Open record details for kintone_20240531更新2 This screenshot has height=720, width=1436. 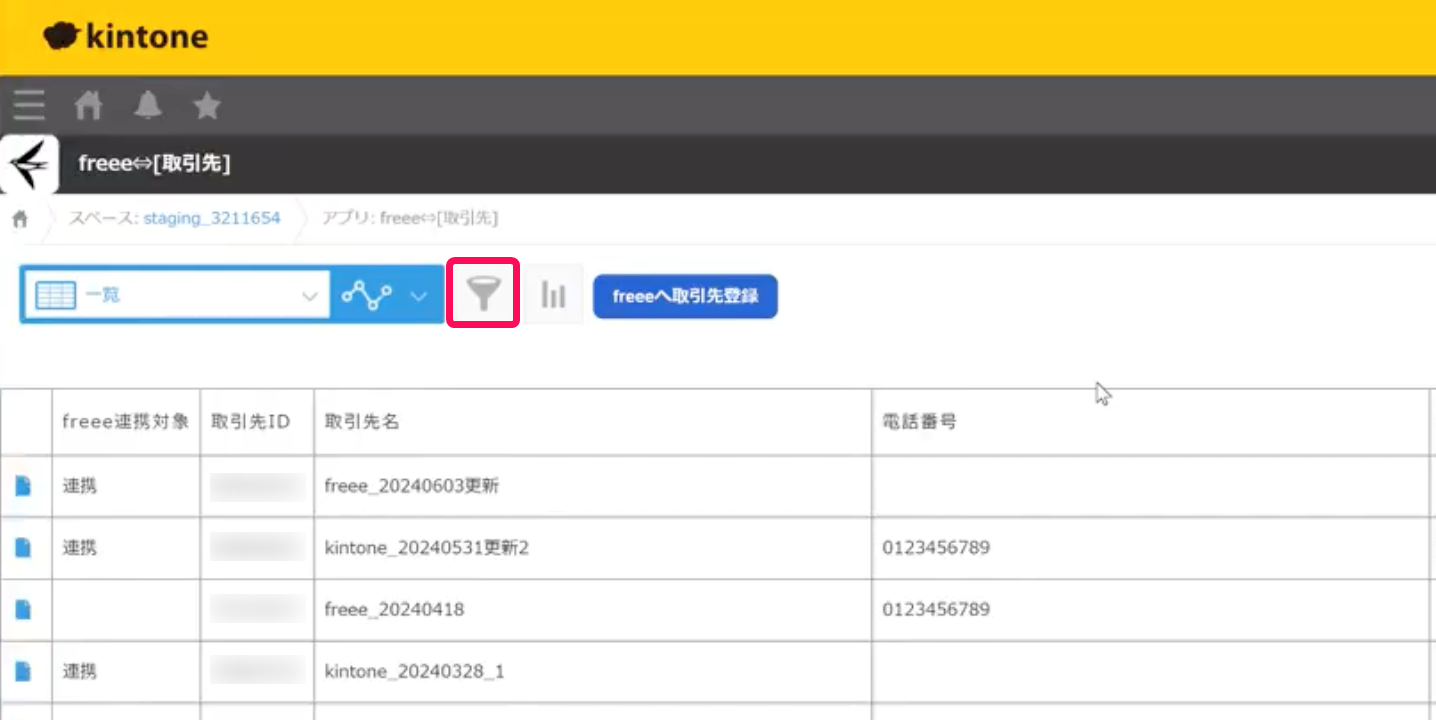pyautogui.click(x=23, y=548)
